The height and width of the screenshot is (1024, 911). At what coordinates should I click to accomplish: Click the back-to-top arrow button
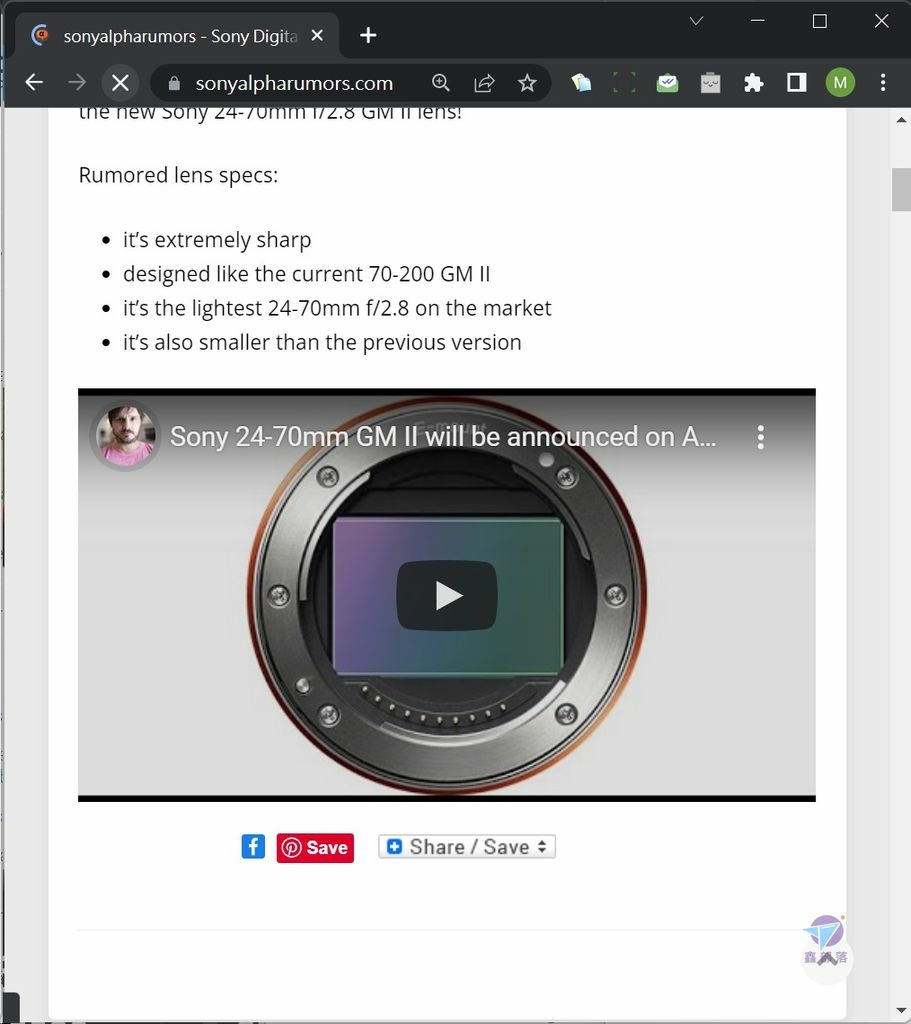827,959
